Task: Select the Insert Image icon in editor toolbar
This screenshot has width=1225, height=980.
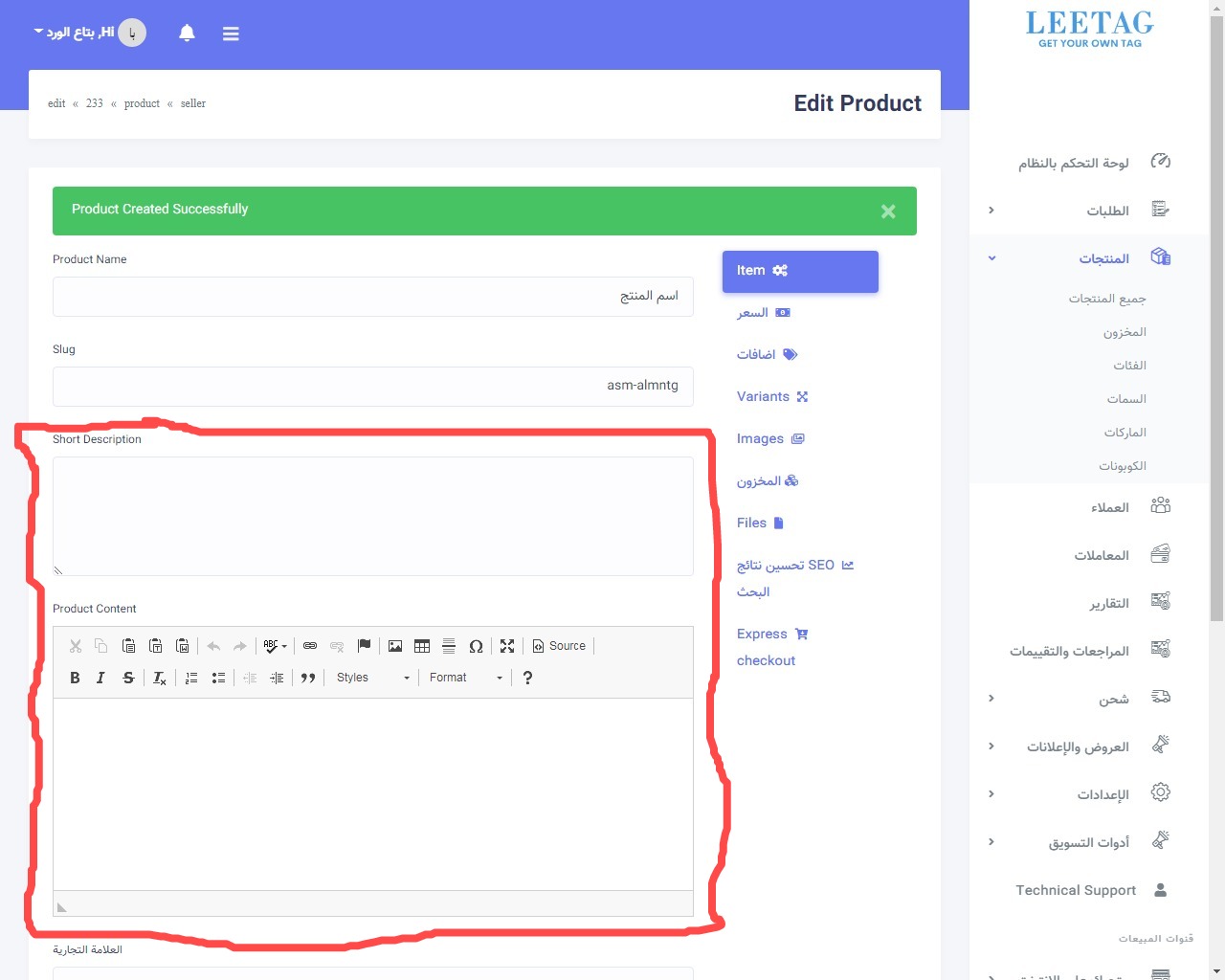Action: click(395, 645)
